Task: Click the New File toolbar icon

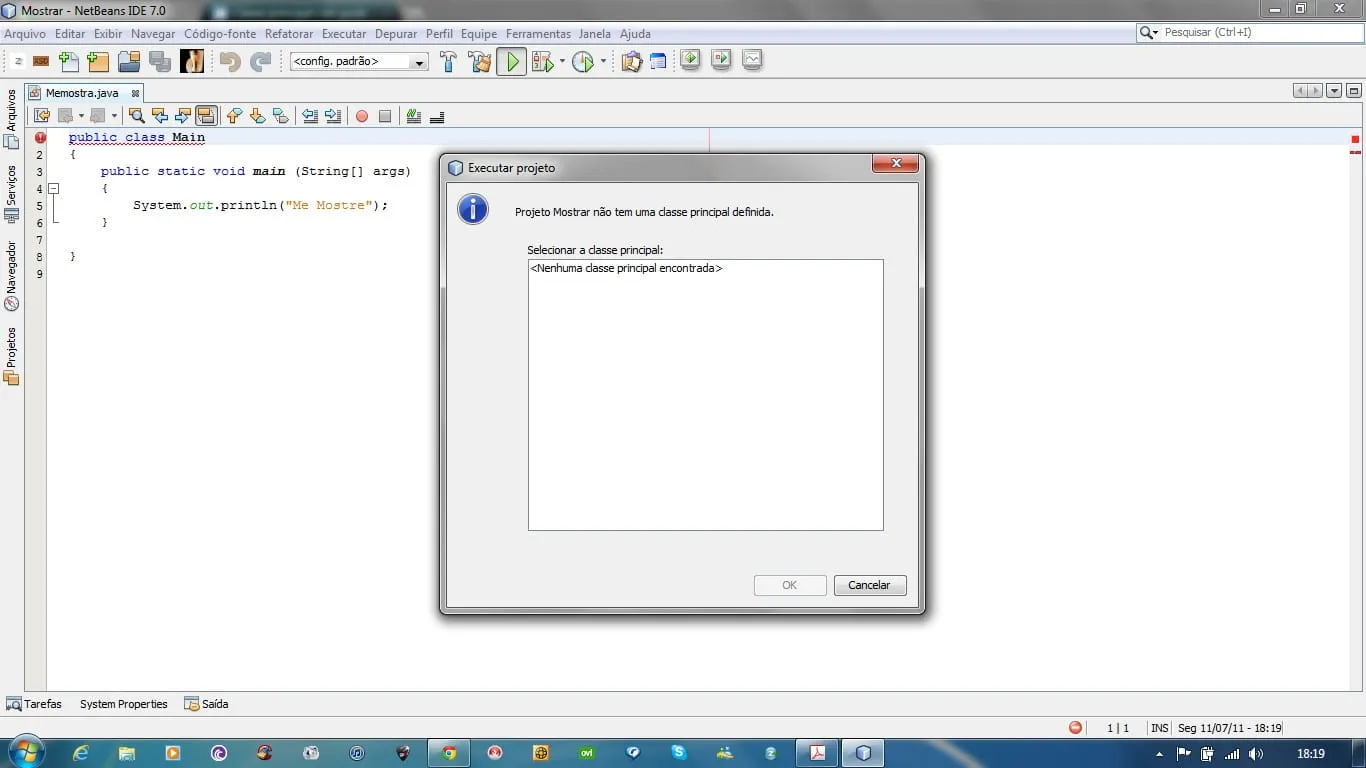Action: (68, 62)
